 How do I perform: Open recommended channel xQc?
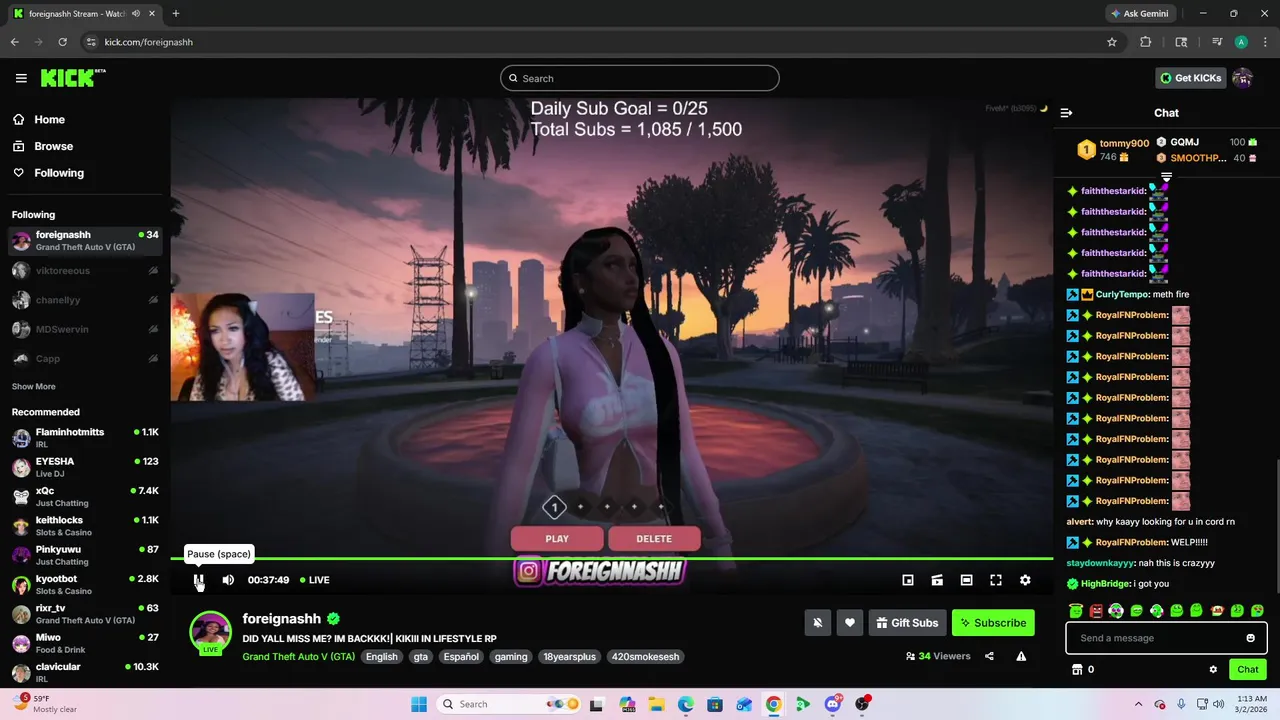(x=85, y=496)
